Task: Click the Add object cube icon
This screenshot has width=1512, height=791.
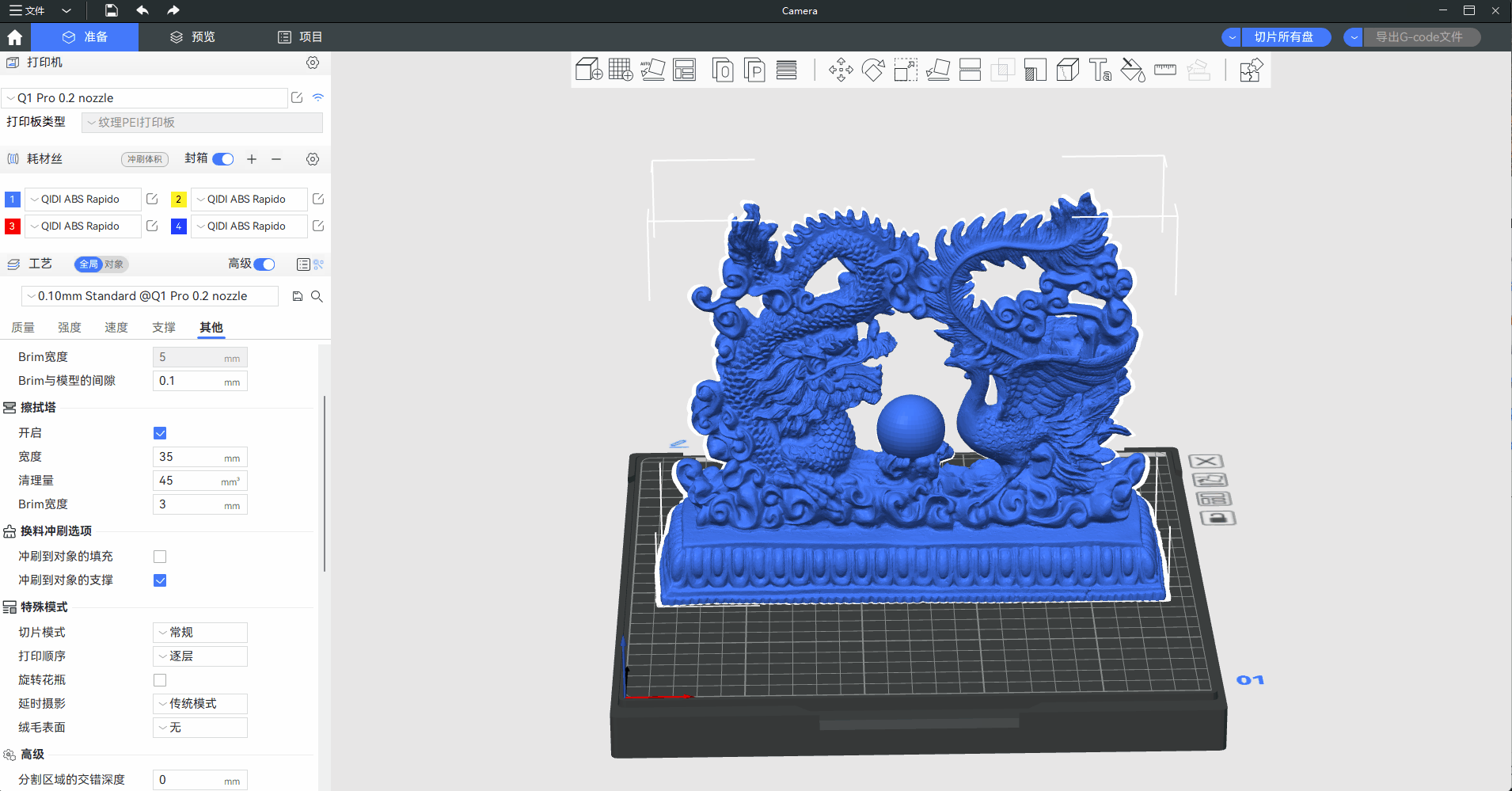Action: coord(588,70)
